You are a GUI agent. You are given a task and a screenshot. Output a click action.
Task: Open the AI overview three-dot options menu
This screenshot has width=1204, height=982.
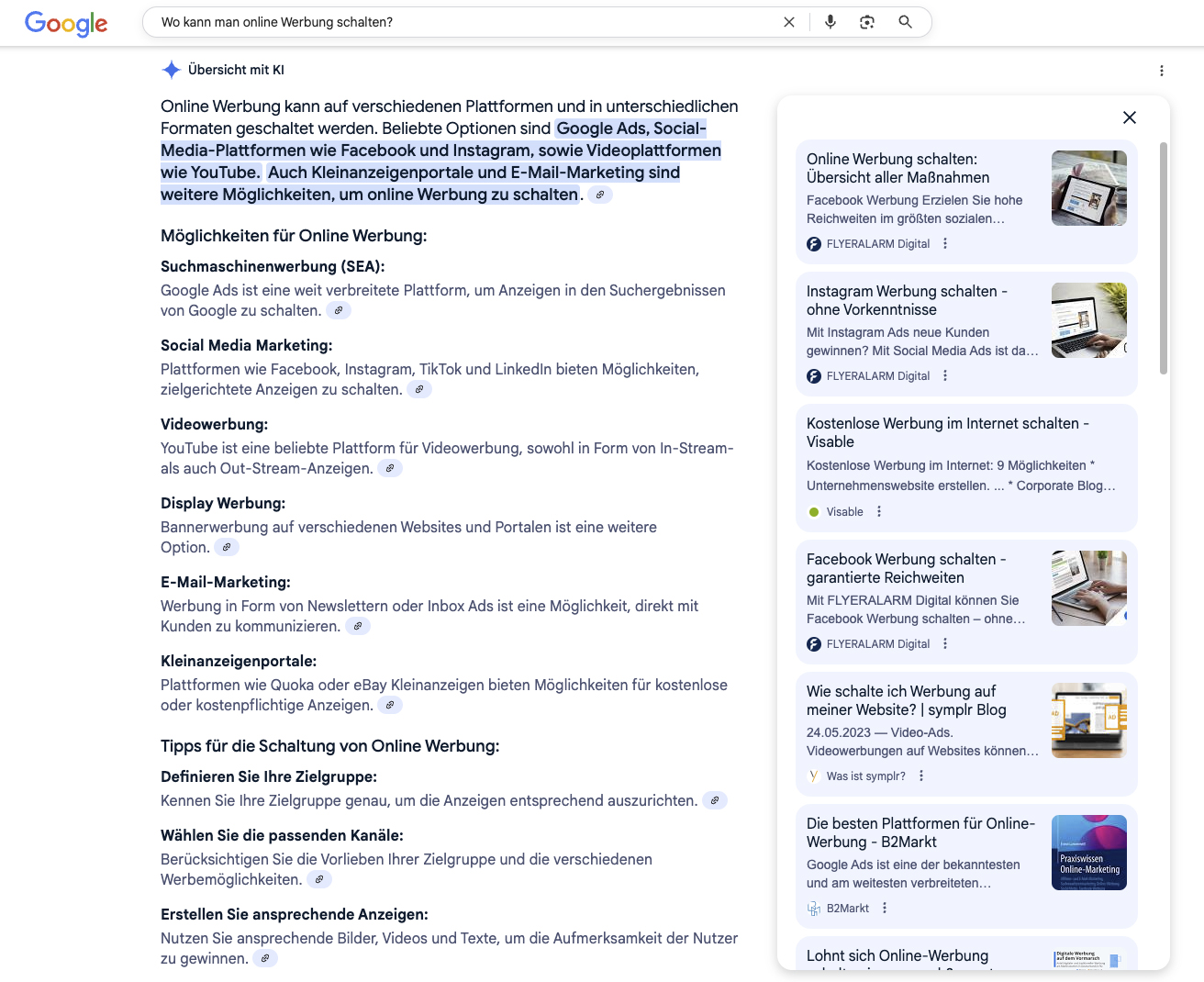[x=1162, y=71]
